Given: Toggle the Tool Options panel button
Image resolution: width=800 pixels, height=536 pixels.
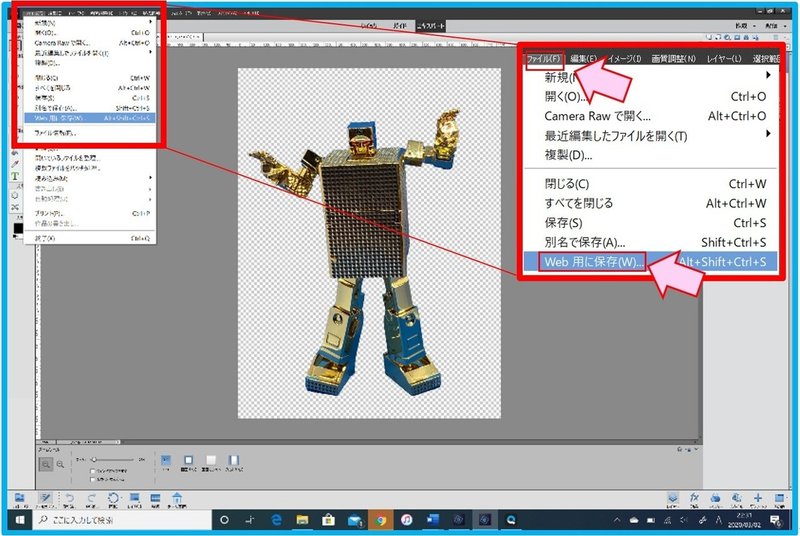Looking at the screenshot, I should click(45, 500).
